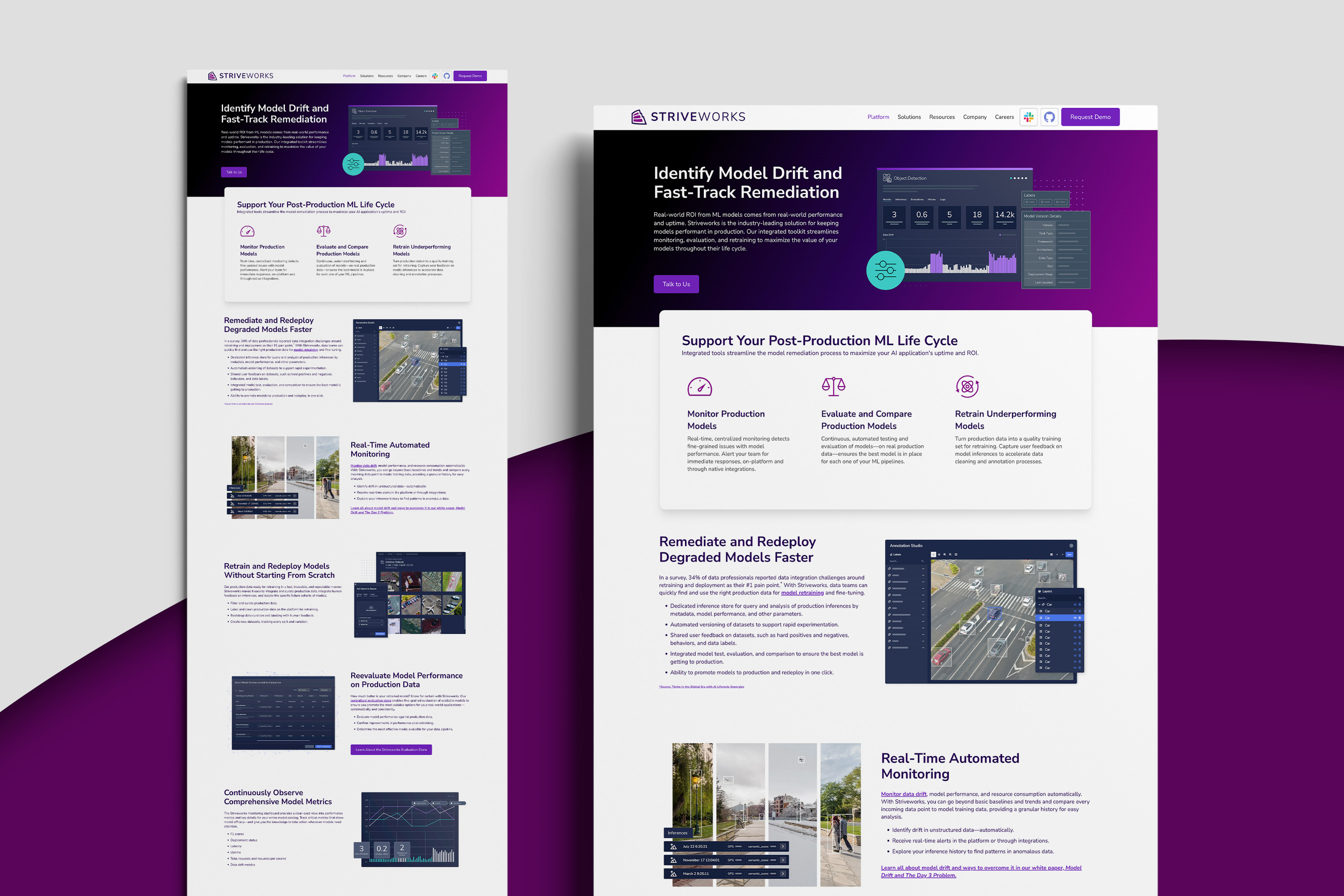This screenshot has width=1344, height=896.
Task: Open the GitHub icon in the large page header
Action: pyautogui.click(x=1049, y=117)
